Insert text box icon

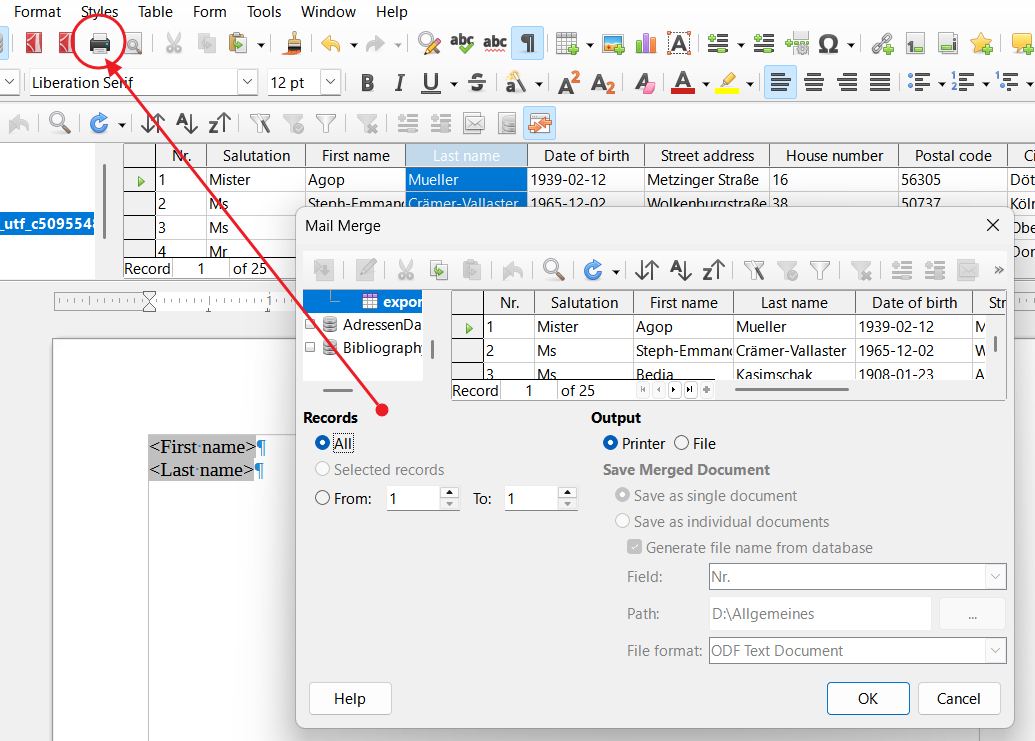(679, 44)
